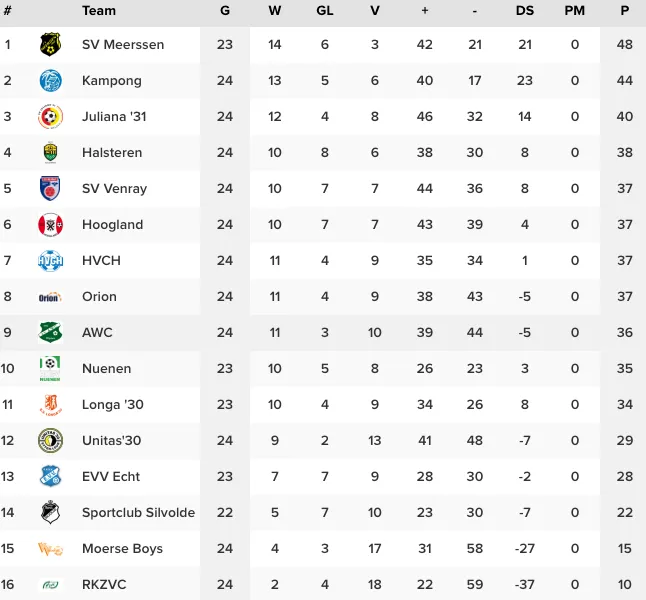Click the HVCH club logo
646x600 pixels.
point(50,260)
